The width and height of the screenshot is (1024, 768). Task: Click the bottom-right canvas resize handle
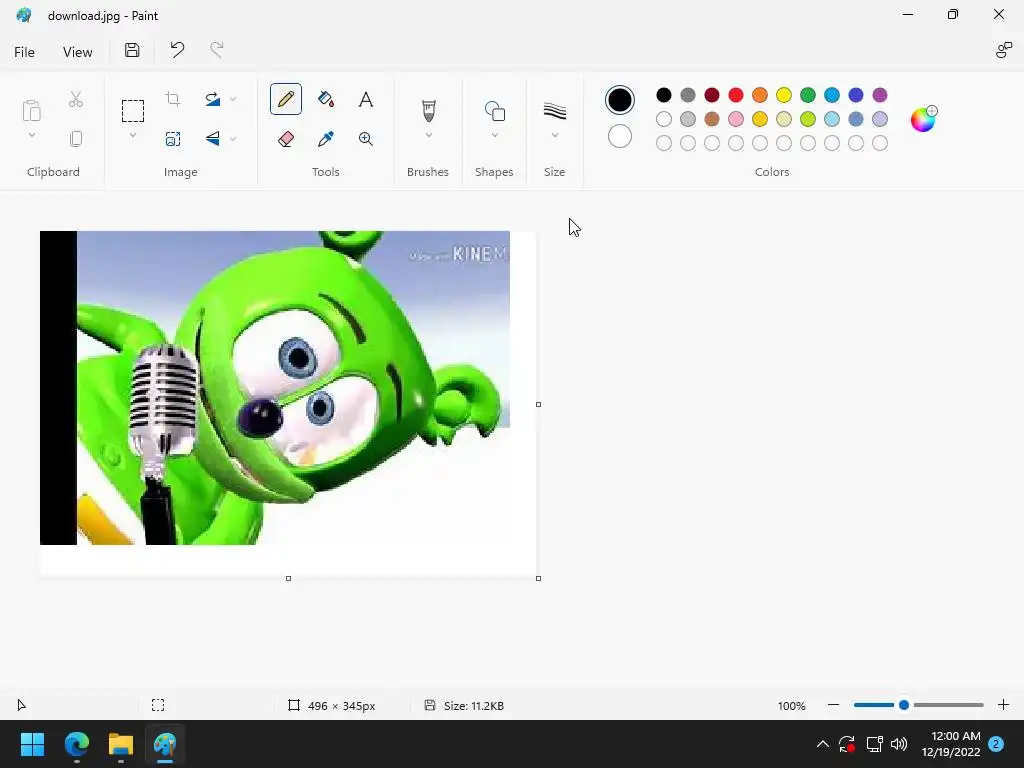pyautogui.click(x=538, y=579)
